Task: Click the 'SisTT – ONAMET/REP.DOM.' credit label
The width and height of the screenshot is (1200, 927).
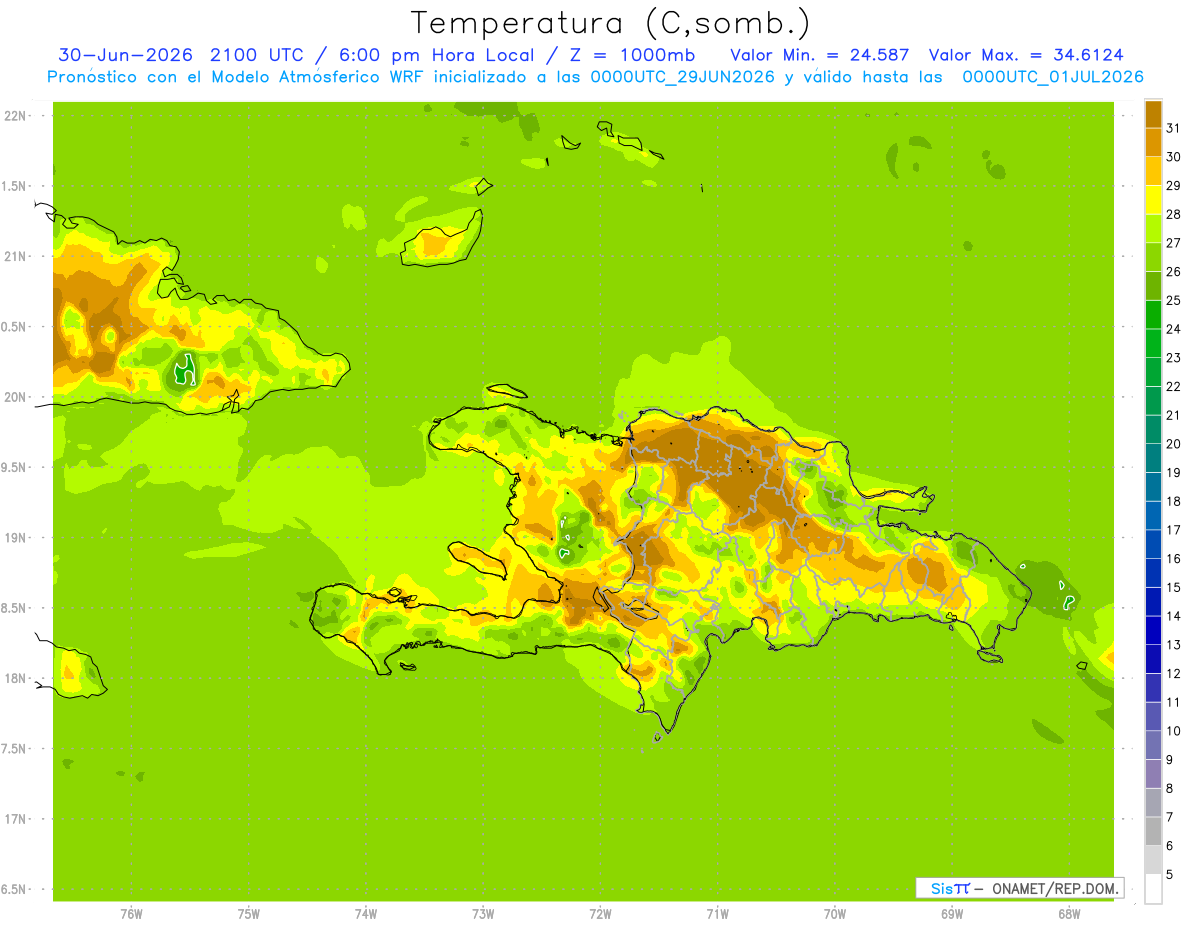Action: [1020, 888]
